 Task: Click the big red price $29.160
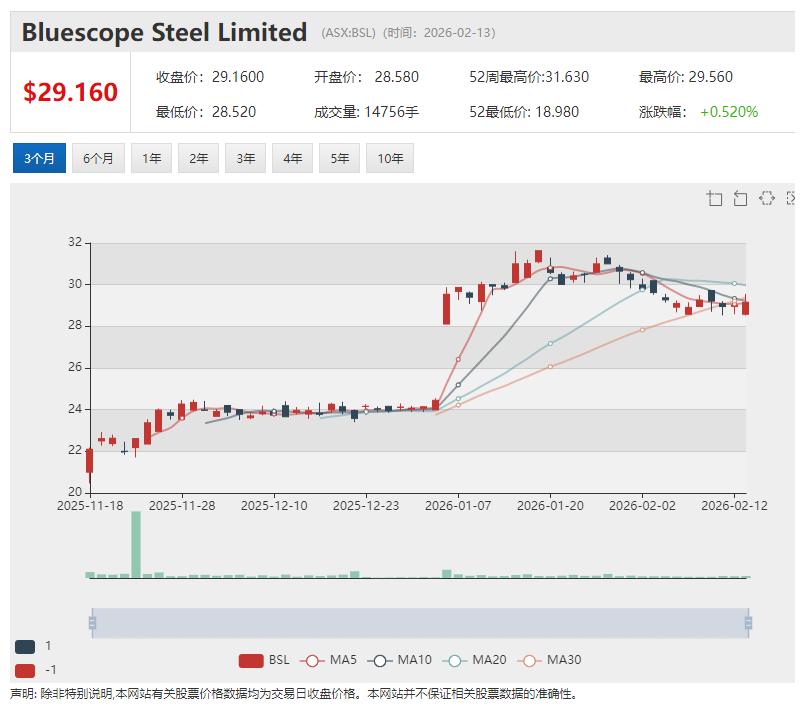pos(70,93)
